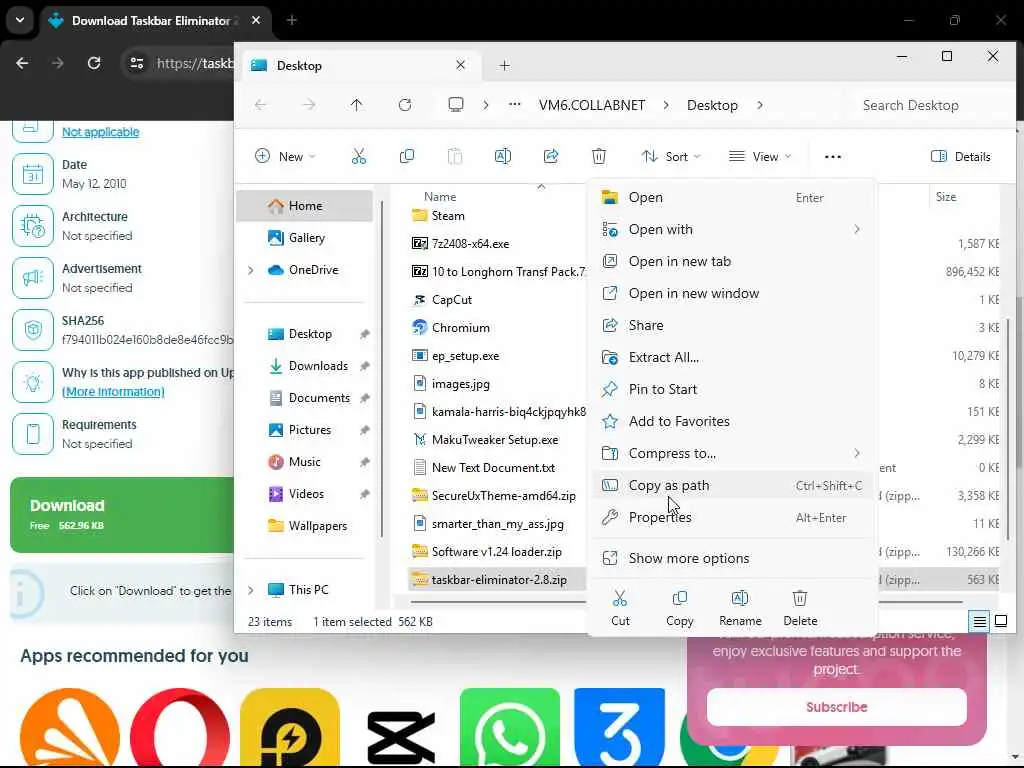
Task: Click the This PC monitor icon in address bar
Action: tap(456, 104)
